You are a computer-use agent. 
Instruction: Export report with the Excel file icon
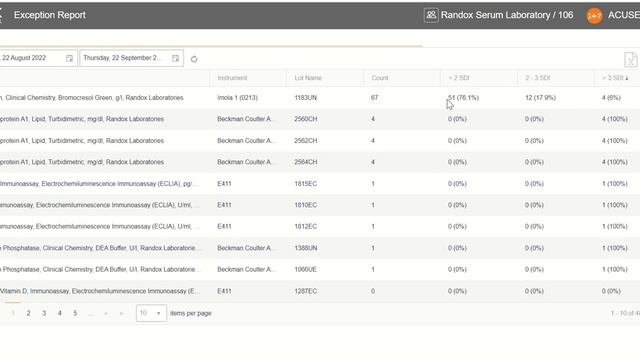pos(631,60)
